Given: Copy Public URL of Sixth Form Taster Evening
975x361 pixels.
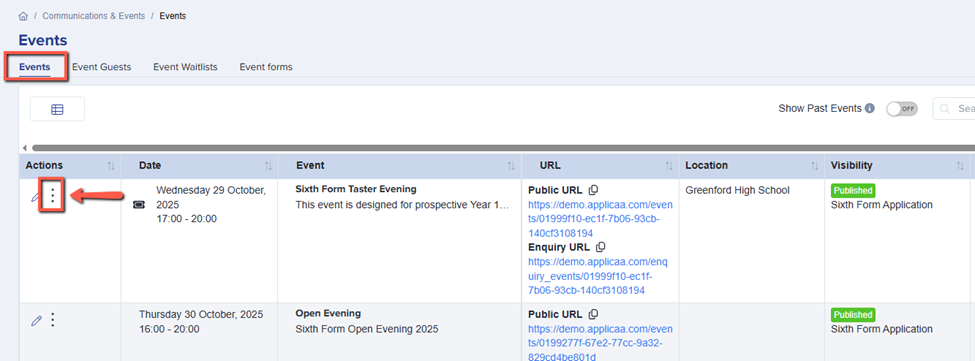Looking at the screenshot, I should point(593,190).
